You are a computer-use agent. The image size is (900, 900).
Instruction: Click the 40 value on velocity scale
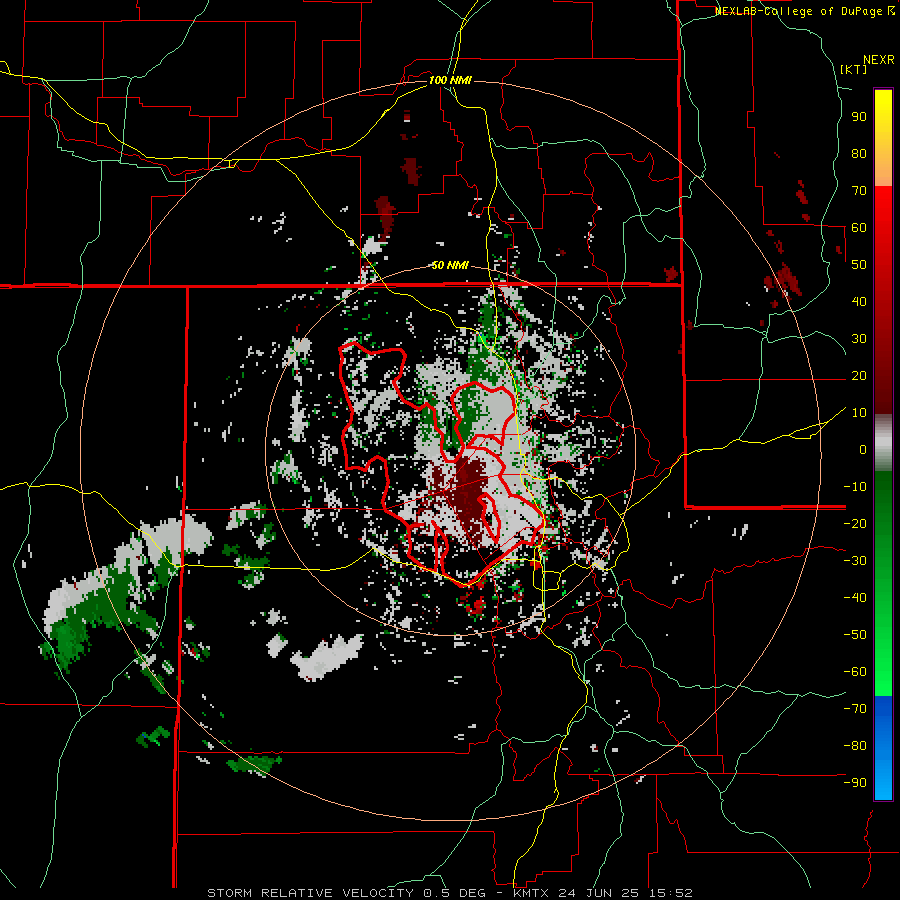(x=859, y=301)
